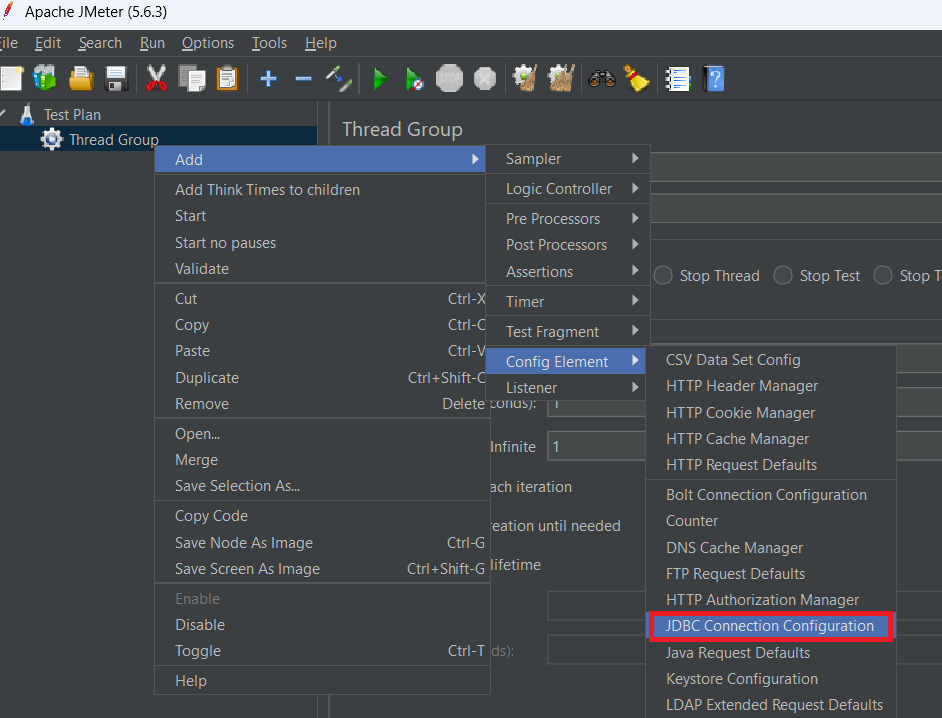This screenshot has height=718, width=942.
Task: Select Add Think Times to children
Action: tap(320, 190)
